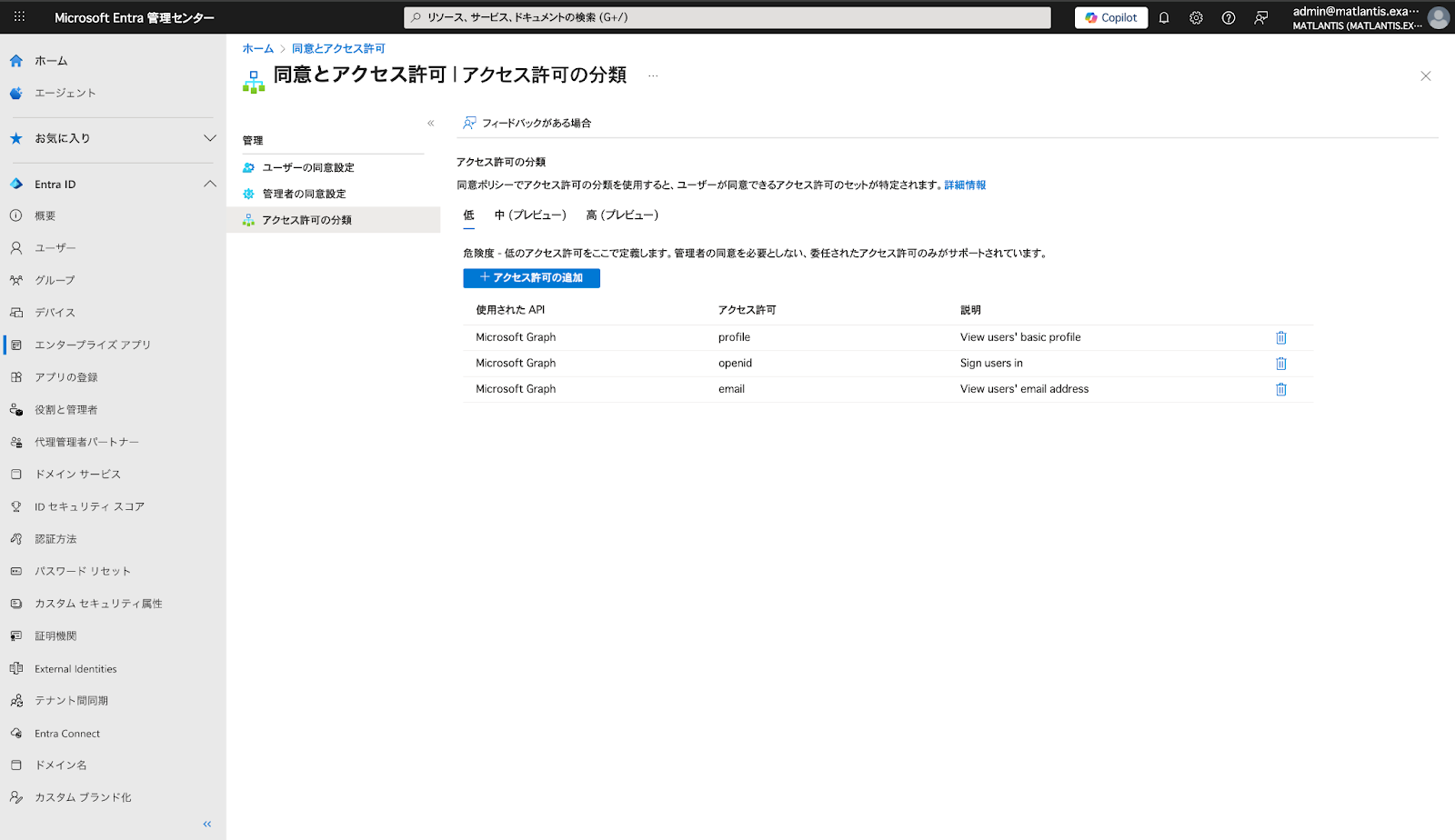
Task: Collapse the inner 管理 menu panel
Action: 431,123
